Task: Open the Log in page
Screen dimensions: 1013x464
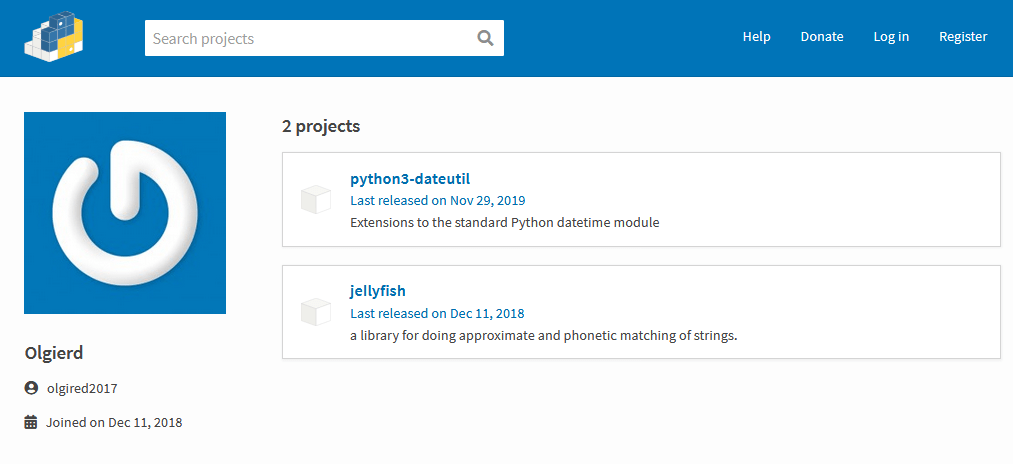Action: tap(891, 37)
